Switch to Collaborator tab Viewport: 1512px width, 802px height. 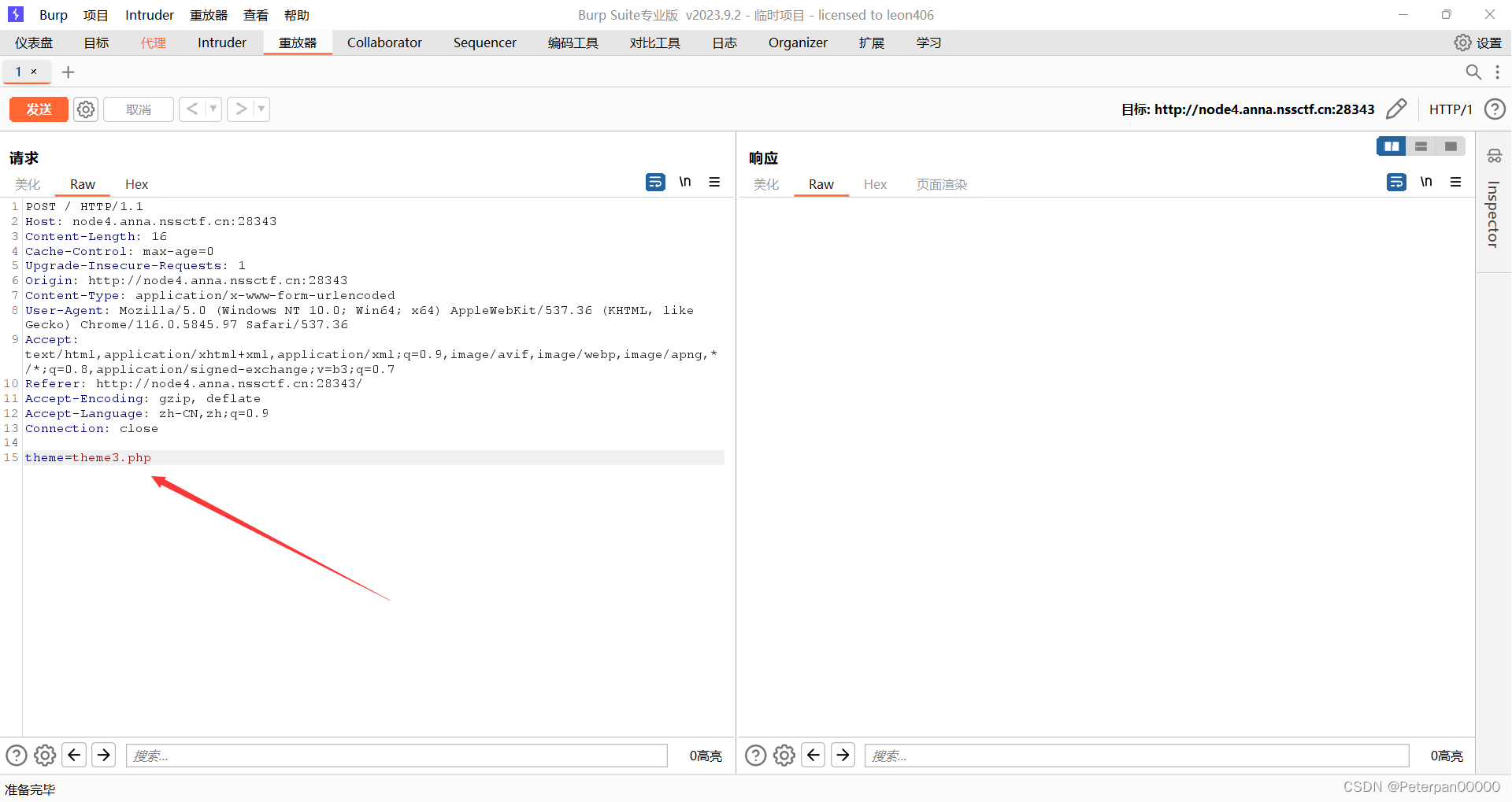pos(384,43)
